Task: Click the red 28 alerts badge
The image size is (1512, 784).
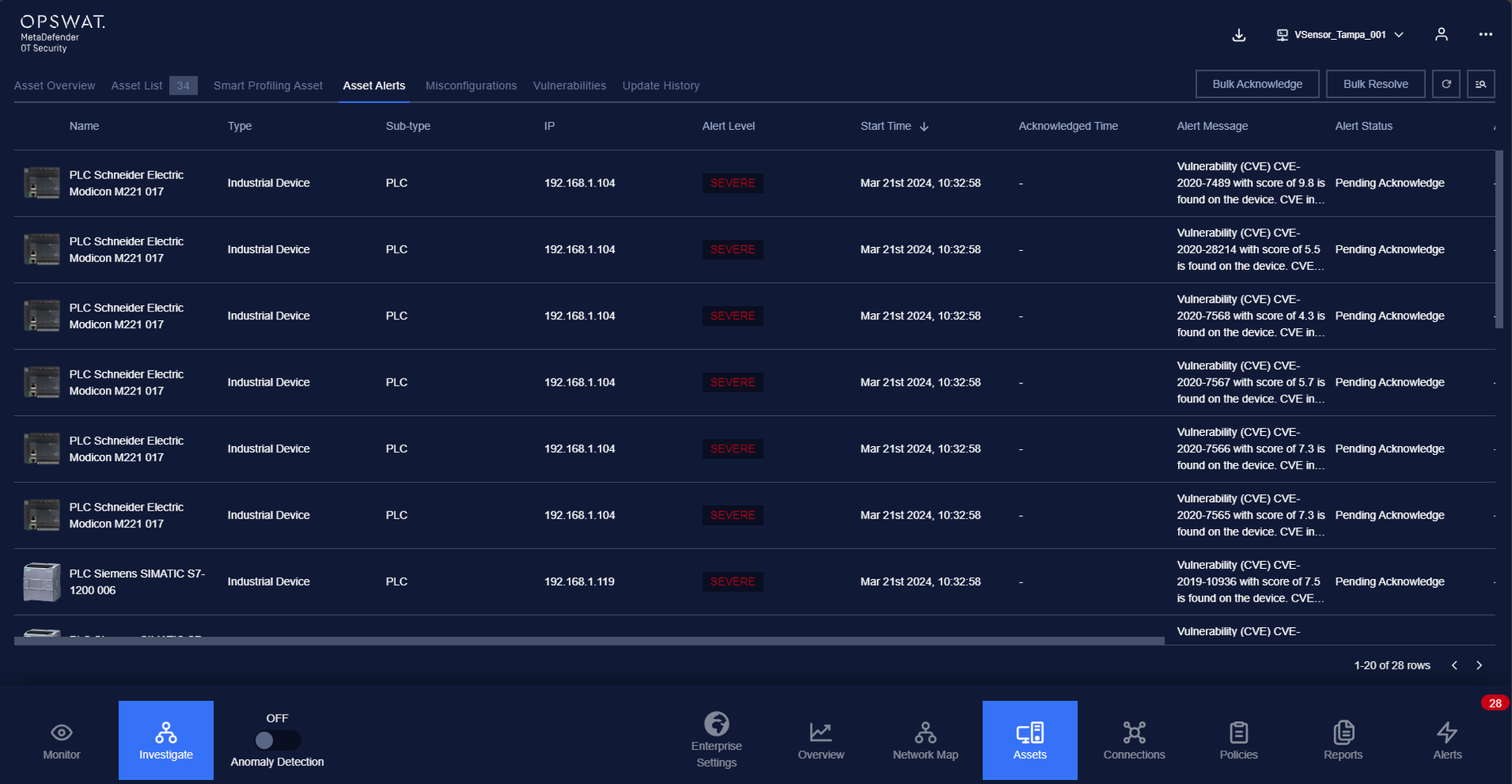Action: pyautogui.click(x=1494, y=703)
